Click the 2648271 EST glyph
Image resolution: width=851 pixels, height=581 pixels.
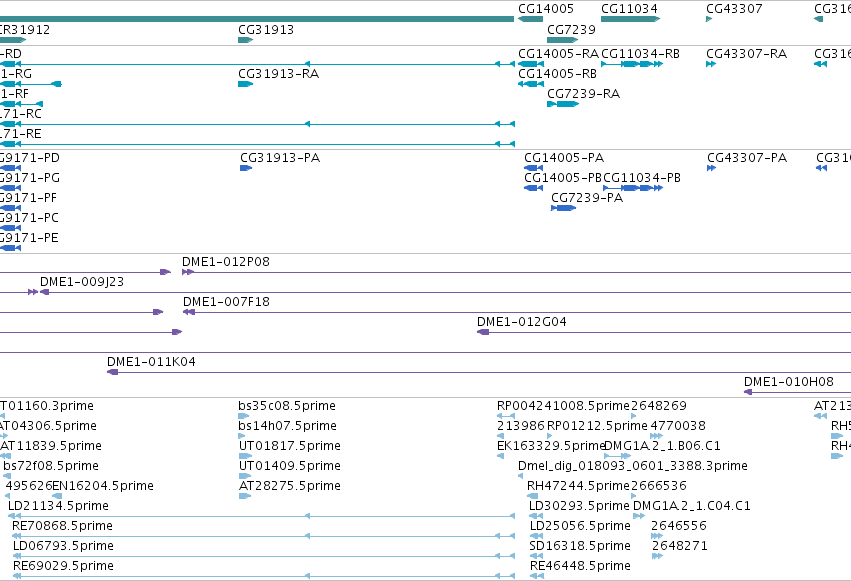pos(657,556)
